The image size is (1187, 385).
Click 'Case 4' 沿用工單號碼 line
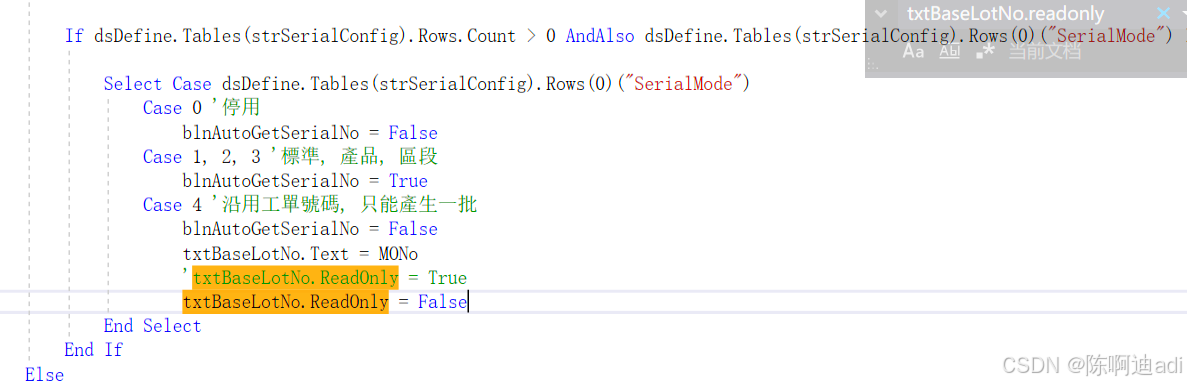point(310,205)
